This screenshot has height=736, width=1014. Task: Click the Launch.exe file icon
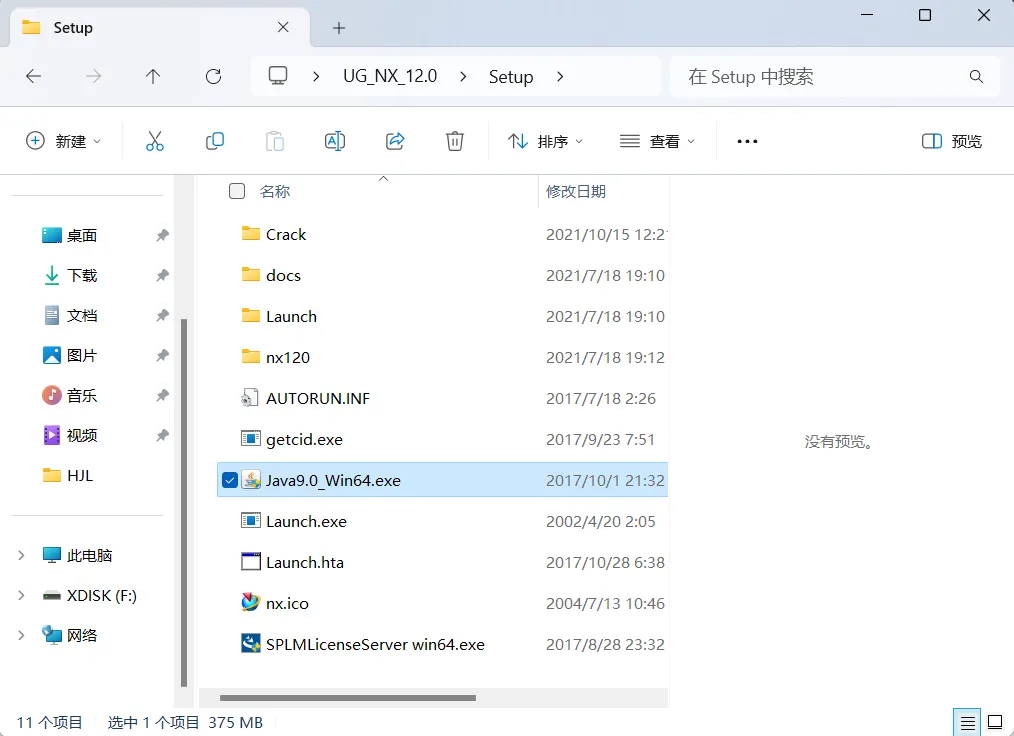point(251,521)
